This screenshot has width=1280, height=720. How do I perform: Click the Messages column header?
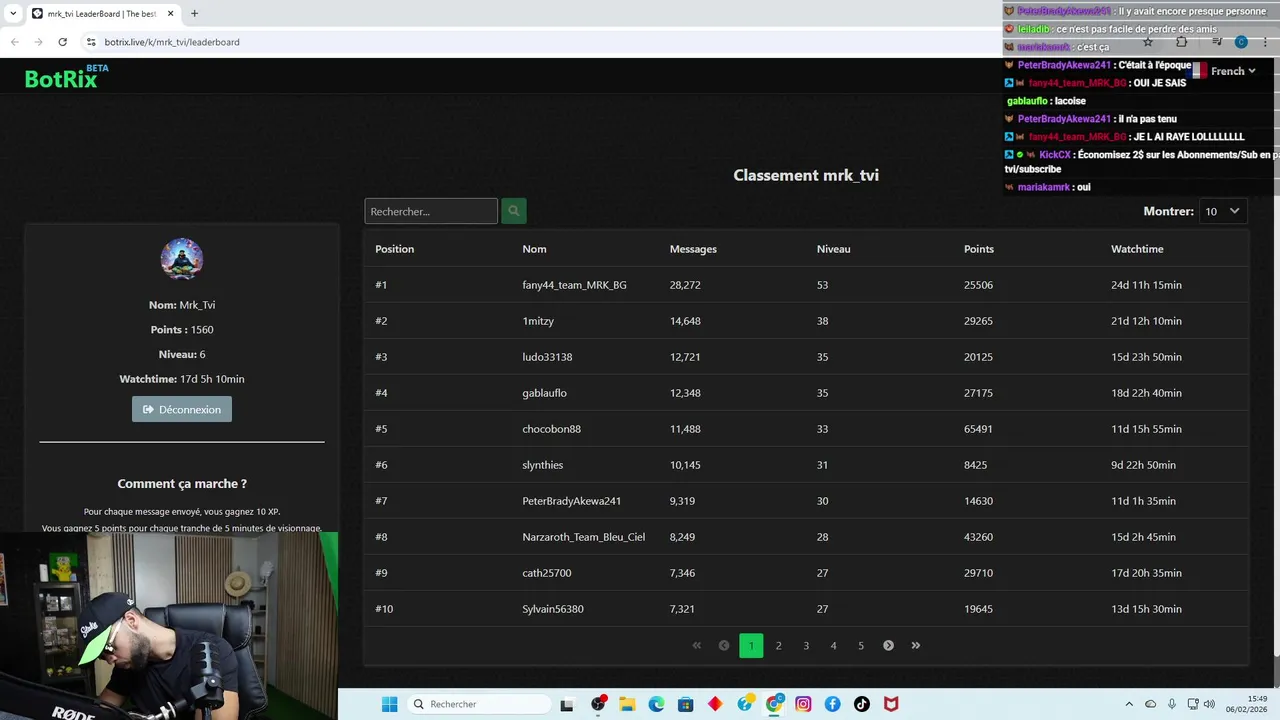[693, 249]
